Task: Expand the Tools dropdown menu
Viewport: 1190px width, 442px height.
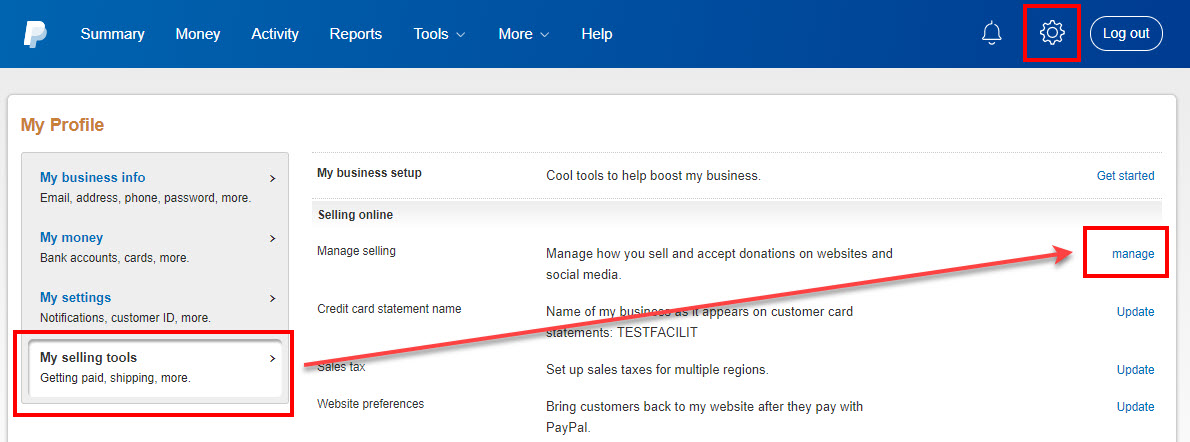Action: coord(439,34)
